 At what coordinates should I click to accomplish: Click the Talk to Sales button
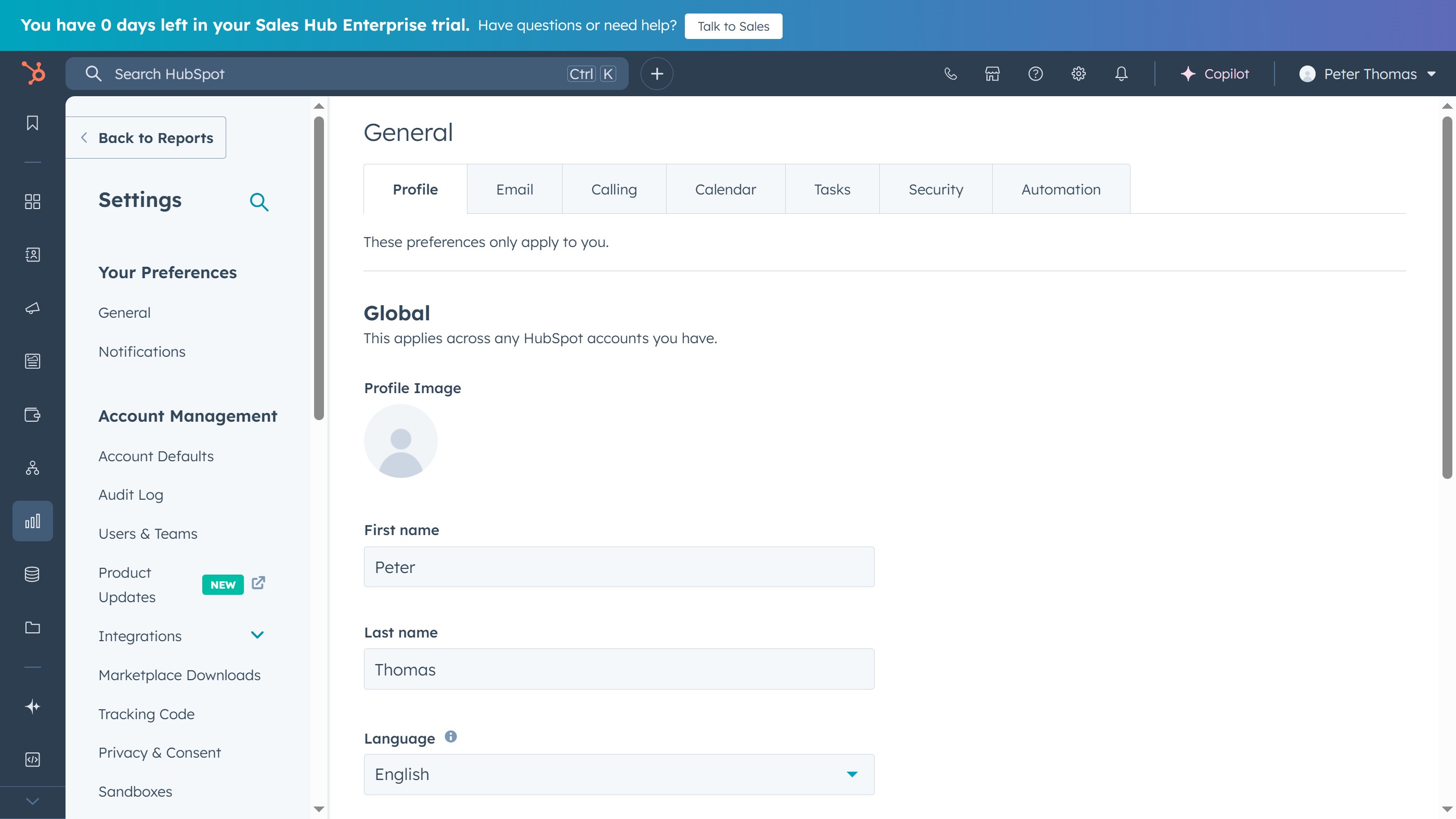point(733,26)
